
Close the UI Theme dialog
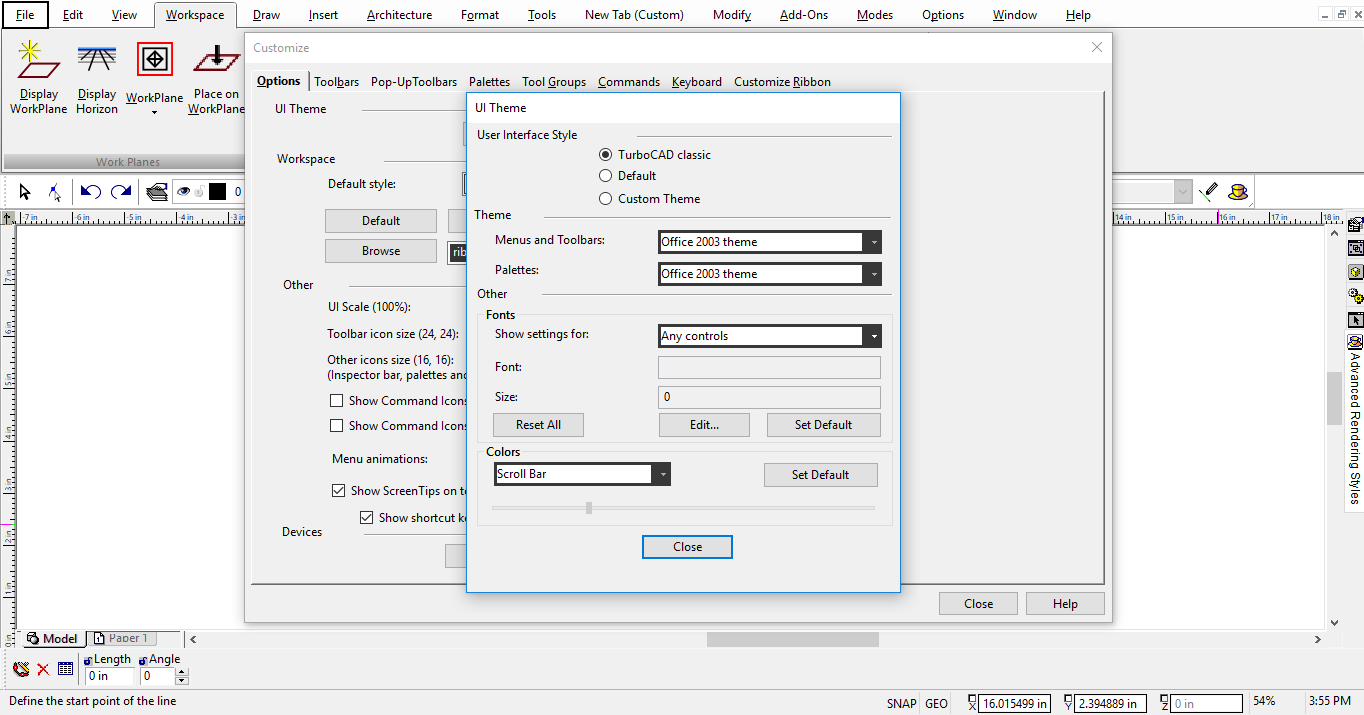click(687, 547)
